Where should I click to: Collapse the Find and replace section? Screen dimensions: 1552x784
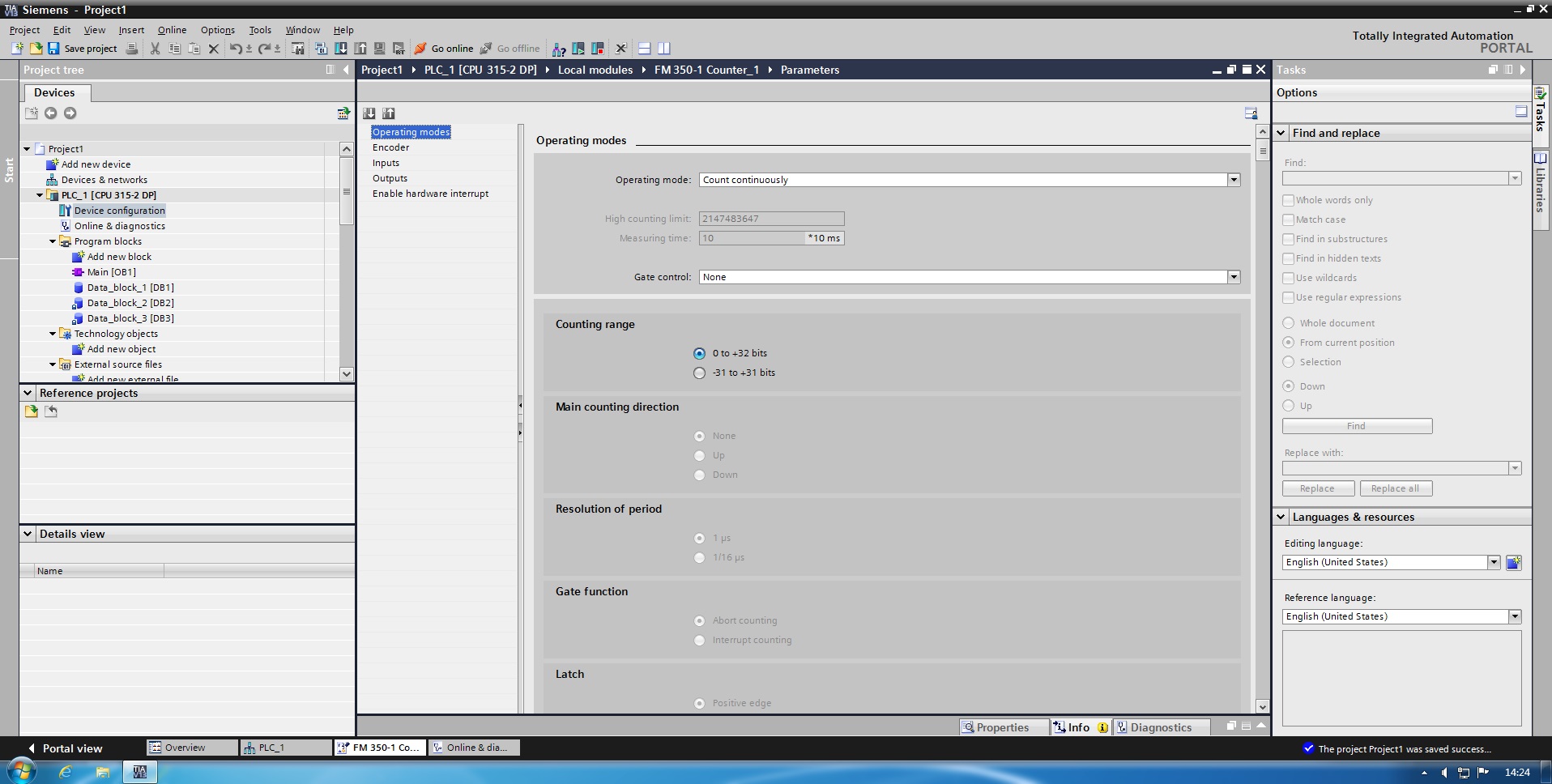point(1281,133)
